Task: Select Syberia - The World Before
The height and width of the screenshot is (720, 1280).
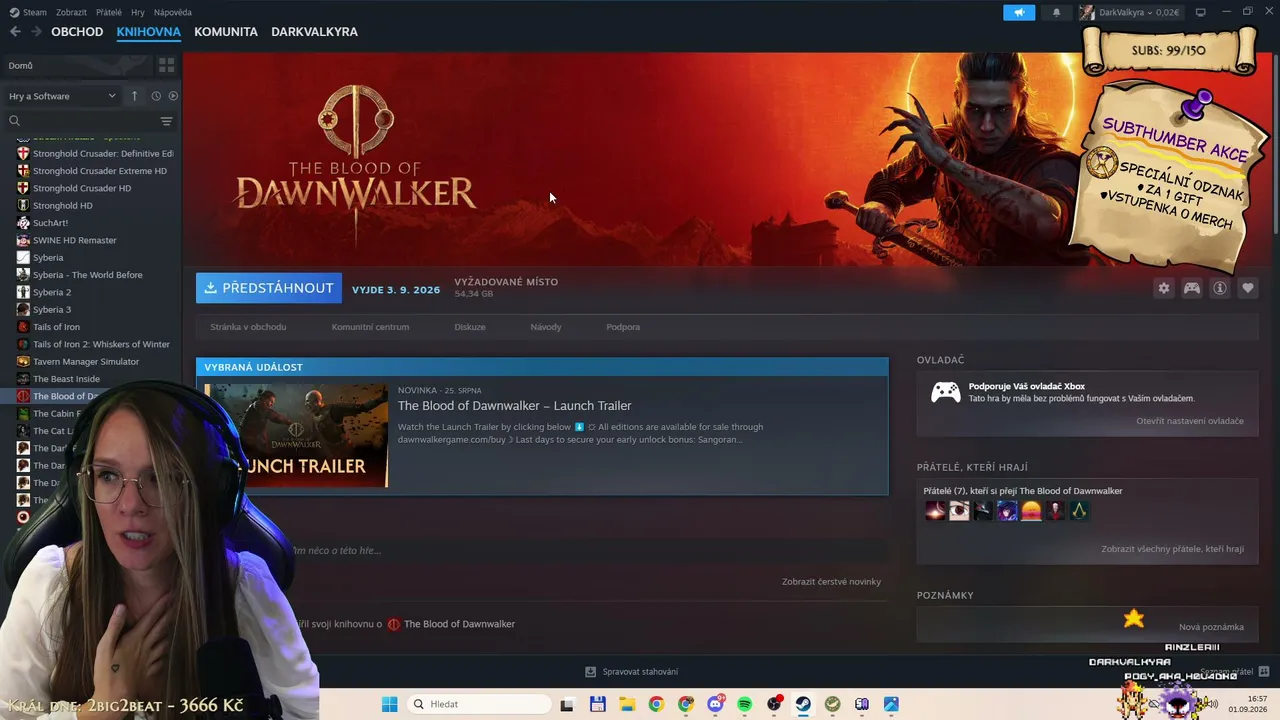Action: (x=88, y=275)
